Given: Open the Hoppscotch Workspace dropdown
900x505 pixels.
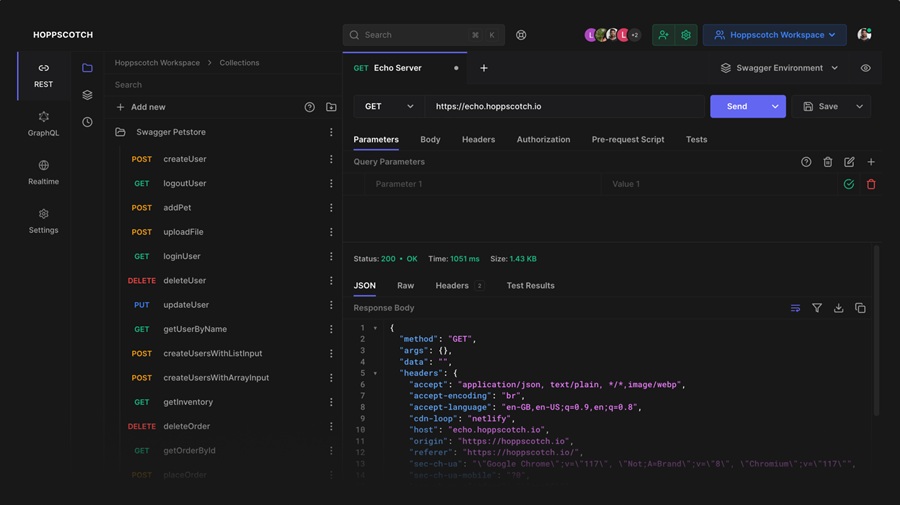Looking at the screenshot, I should click(x=774, y=35).
